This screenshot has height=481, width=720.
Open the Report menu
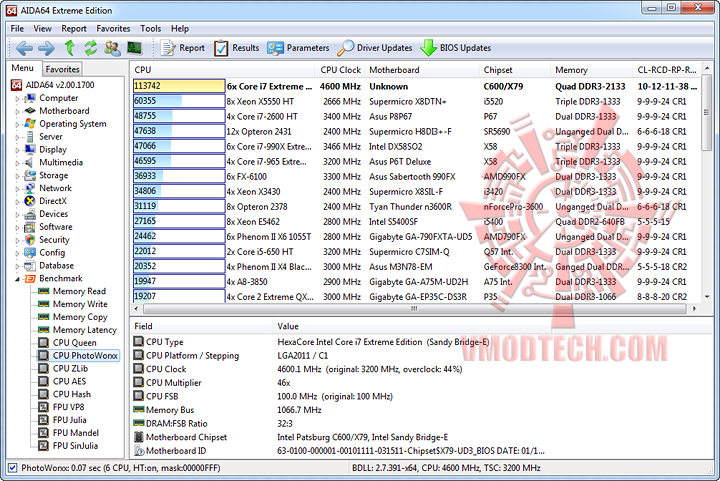pyautogui.click(x=74, y=28)
